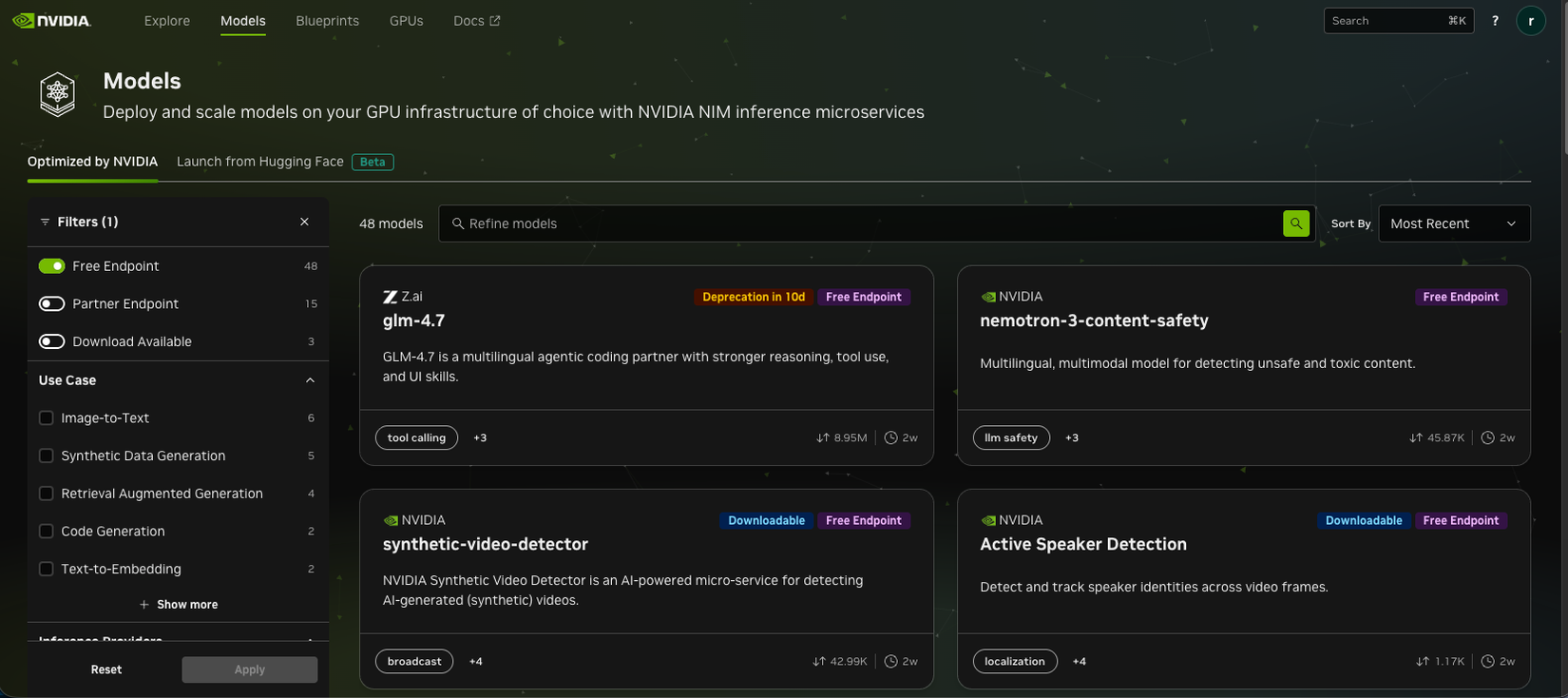1568x698 pixels.
Task: Click the Apply filters button
Action: click(x=250, y=669)
